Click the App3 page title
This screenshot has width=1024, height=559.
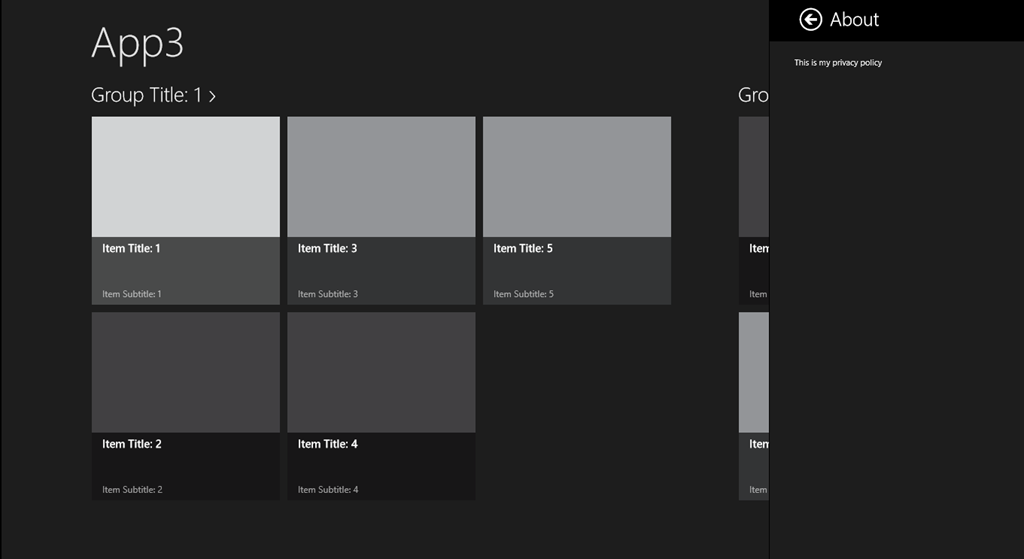pyautogui.click(x=138, y=44)
